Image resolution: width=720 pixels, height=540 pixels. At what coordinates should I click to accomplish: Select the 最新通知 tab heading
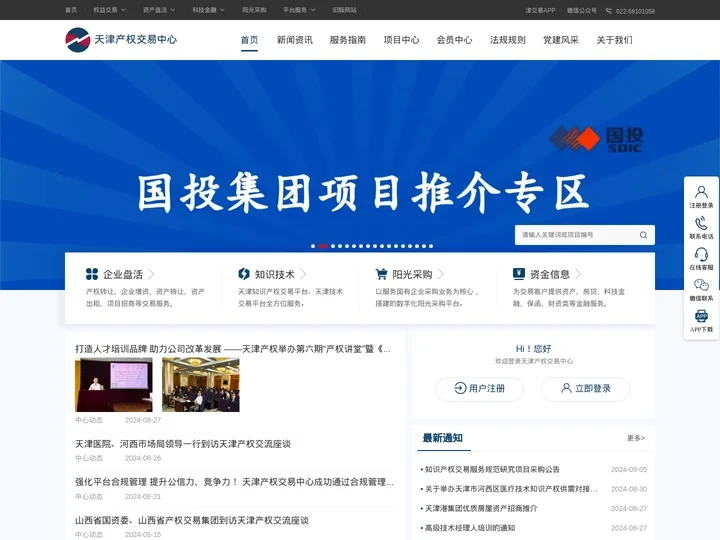pos(442,438)
